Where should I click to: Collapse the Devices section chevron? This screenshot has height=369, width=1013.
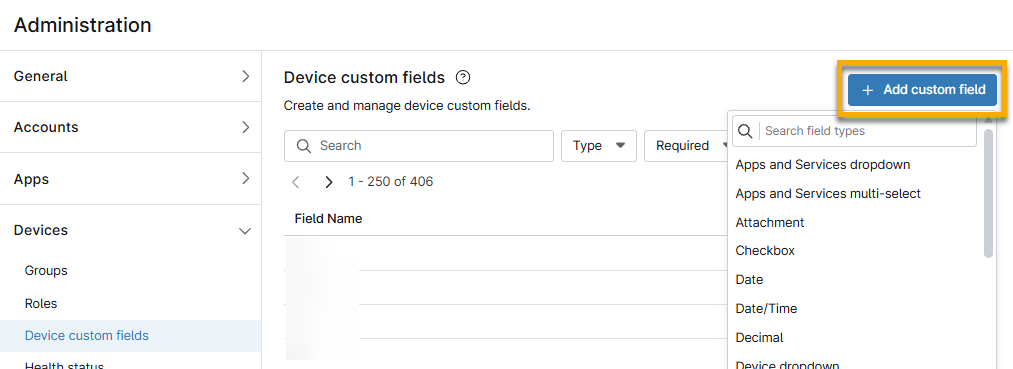tap(245, 231)
